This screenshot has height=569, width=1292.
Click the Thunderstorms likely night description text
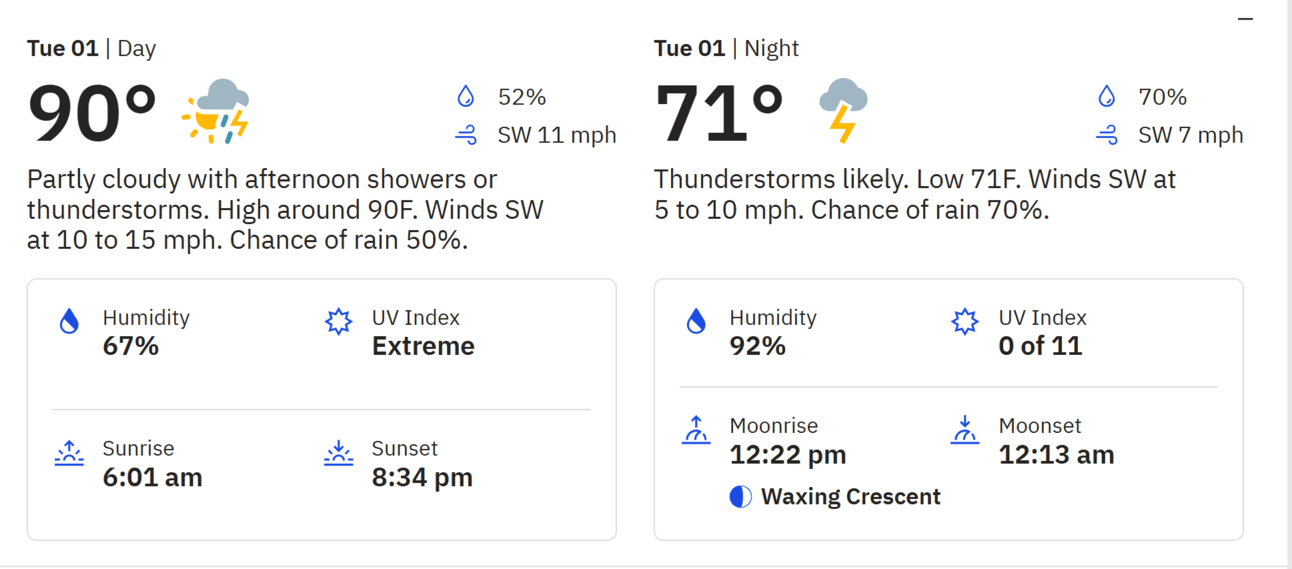tap(915, 195)
